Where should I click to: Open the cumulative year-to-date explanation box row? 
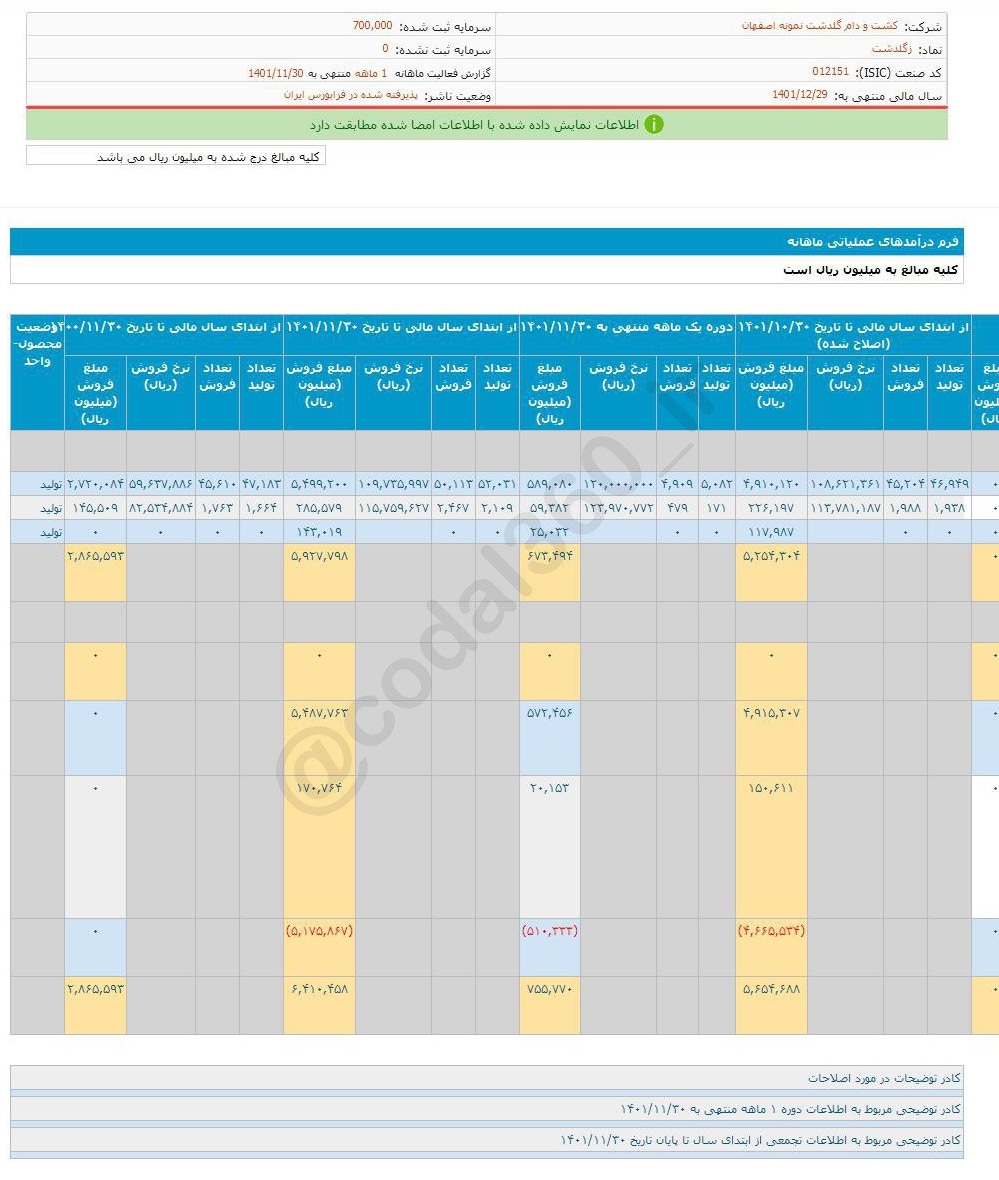pos(486,1141)
